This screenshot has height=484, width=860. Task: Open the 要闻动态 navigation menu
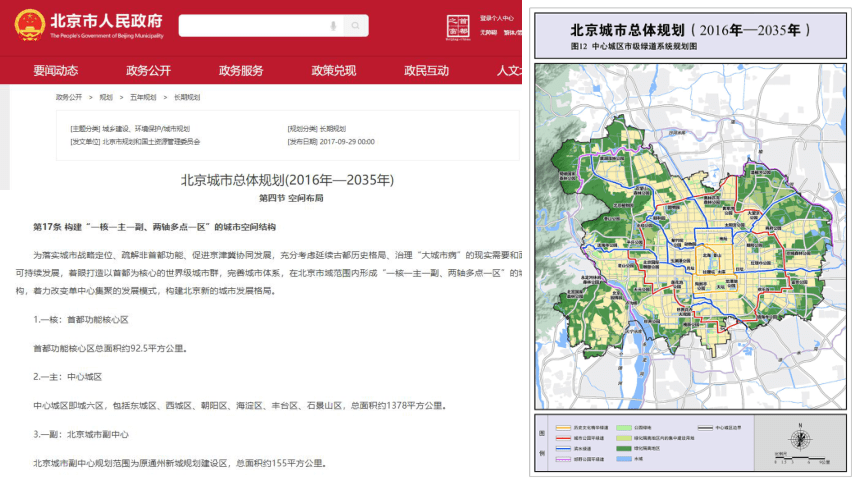pyautogui.click(x=55, y=70)
